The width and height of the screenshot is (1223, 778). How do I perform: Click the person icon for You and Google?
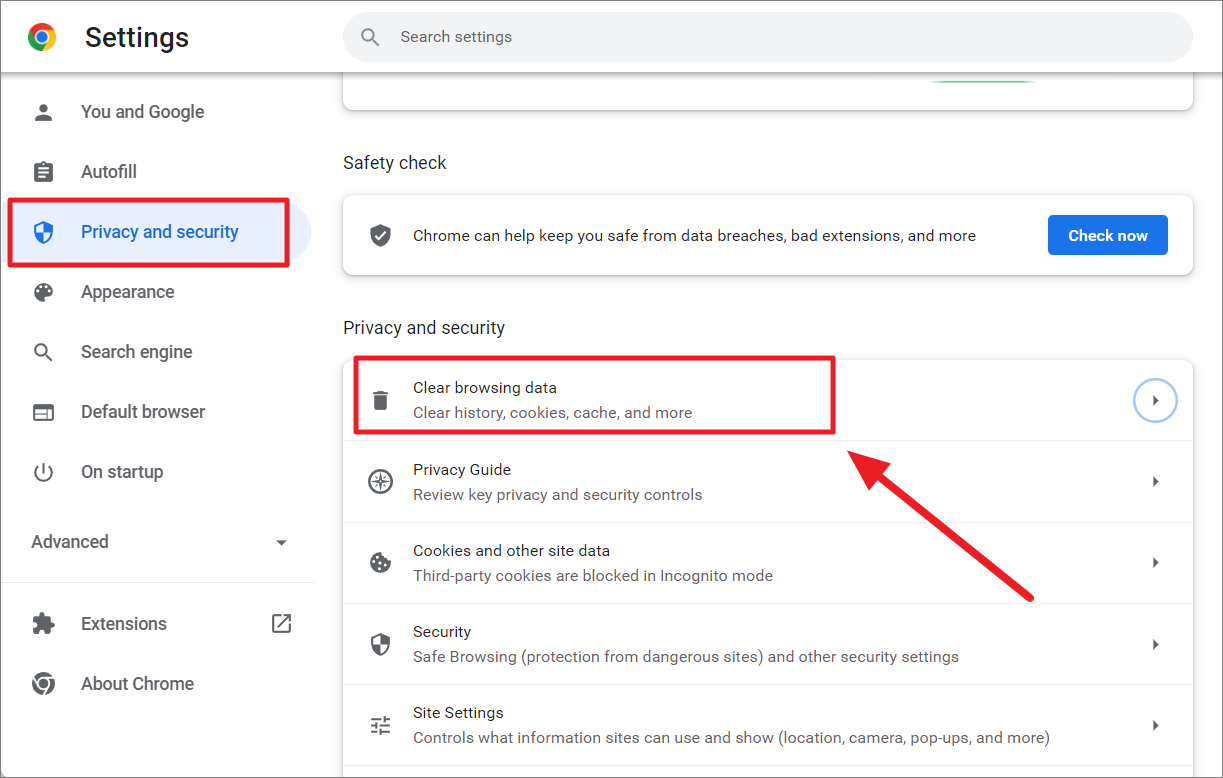43,112
